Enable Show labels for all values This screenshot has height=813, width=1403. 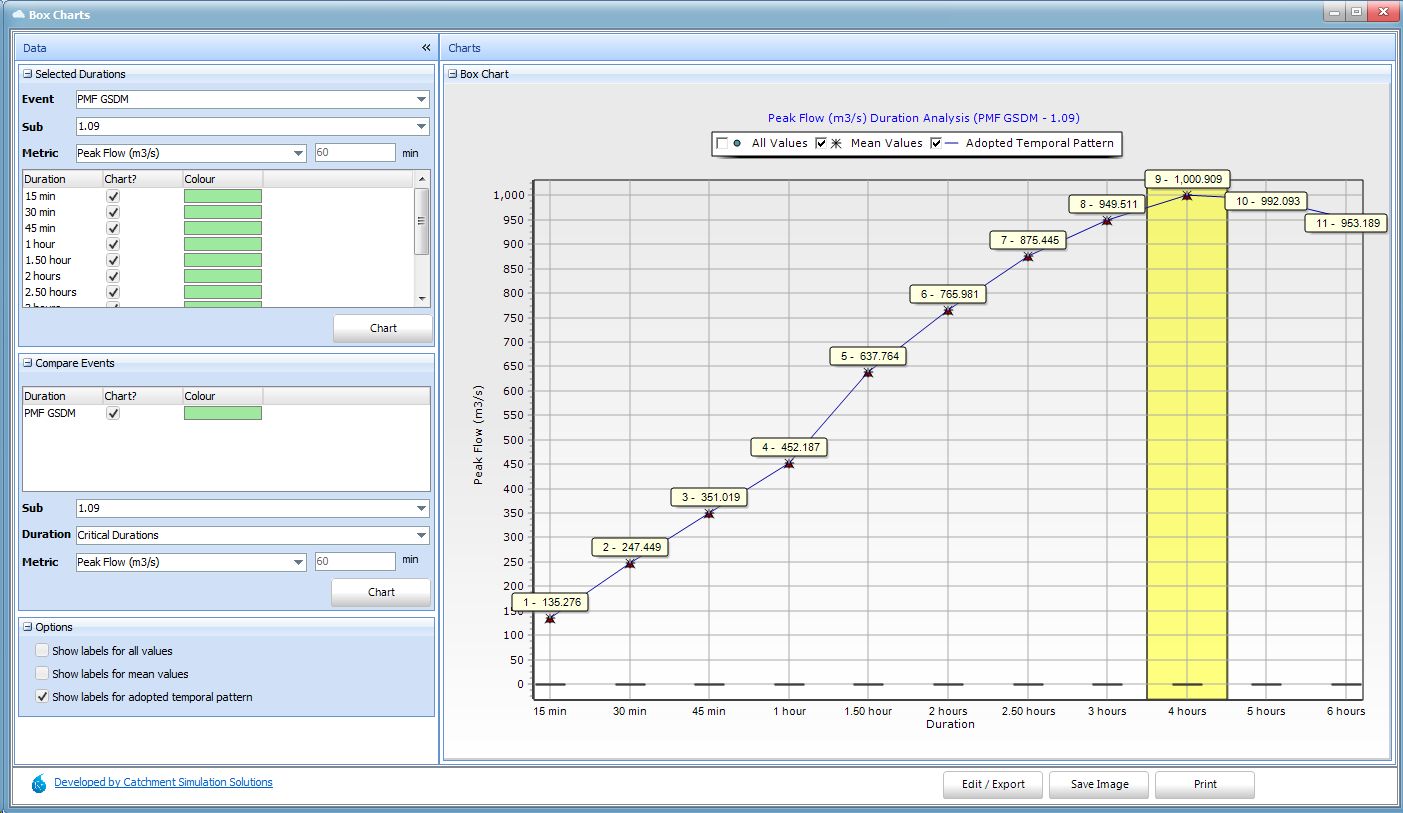[x=42, y=651]
